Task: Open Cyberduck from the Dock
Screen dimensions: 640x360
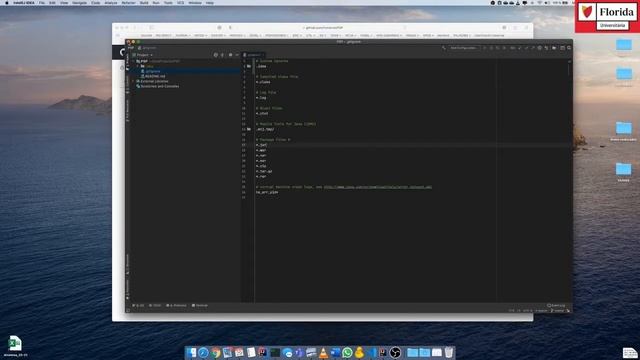Action: coord(359,353)
